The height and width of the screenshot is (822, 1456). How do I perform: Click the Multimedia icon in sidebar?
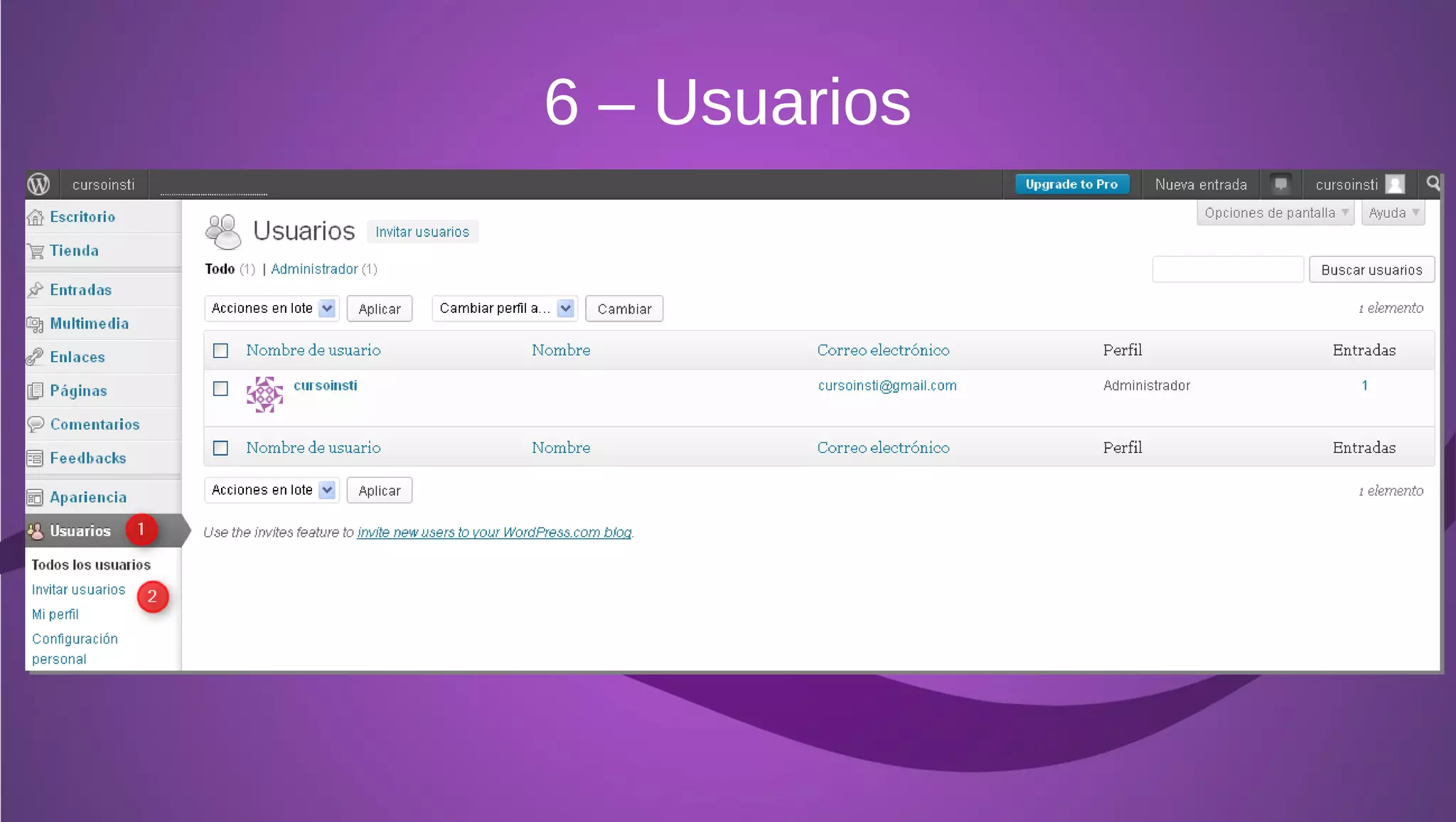(36, 324)
